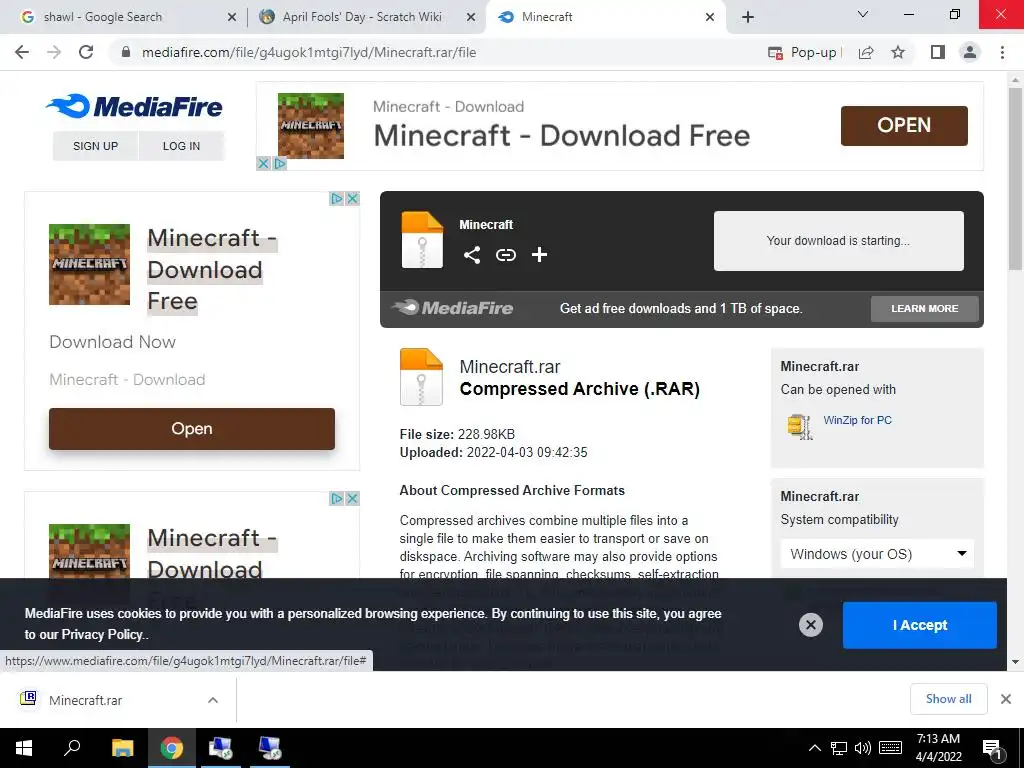Open the action center notifications icon
The width and height of the screenshot is (1024, 768).
pyautogui.click(x=993, y=748)
